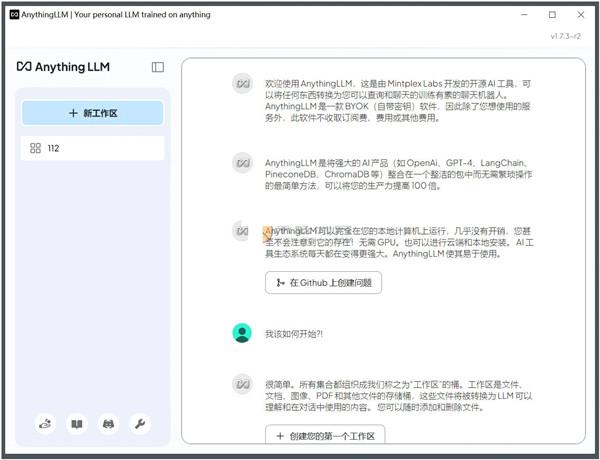Click bot avatar beside the OpenAi GPT-4 message
The width and height of the screenshot is (600, 460).
[x=241, y=162]
